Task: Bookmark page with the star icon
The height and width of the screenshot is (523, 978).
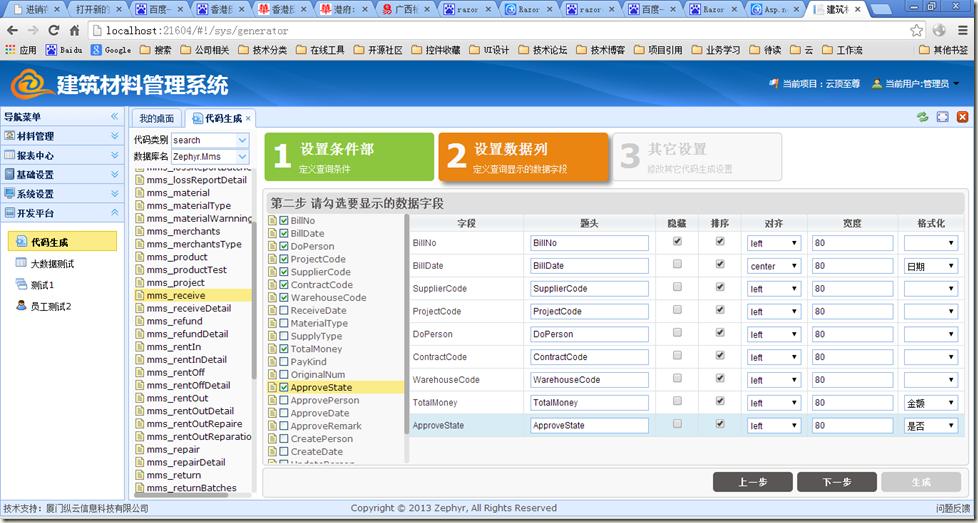Action: click(x=916, y=30)
